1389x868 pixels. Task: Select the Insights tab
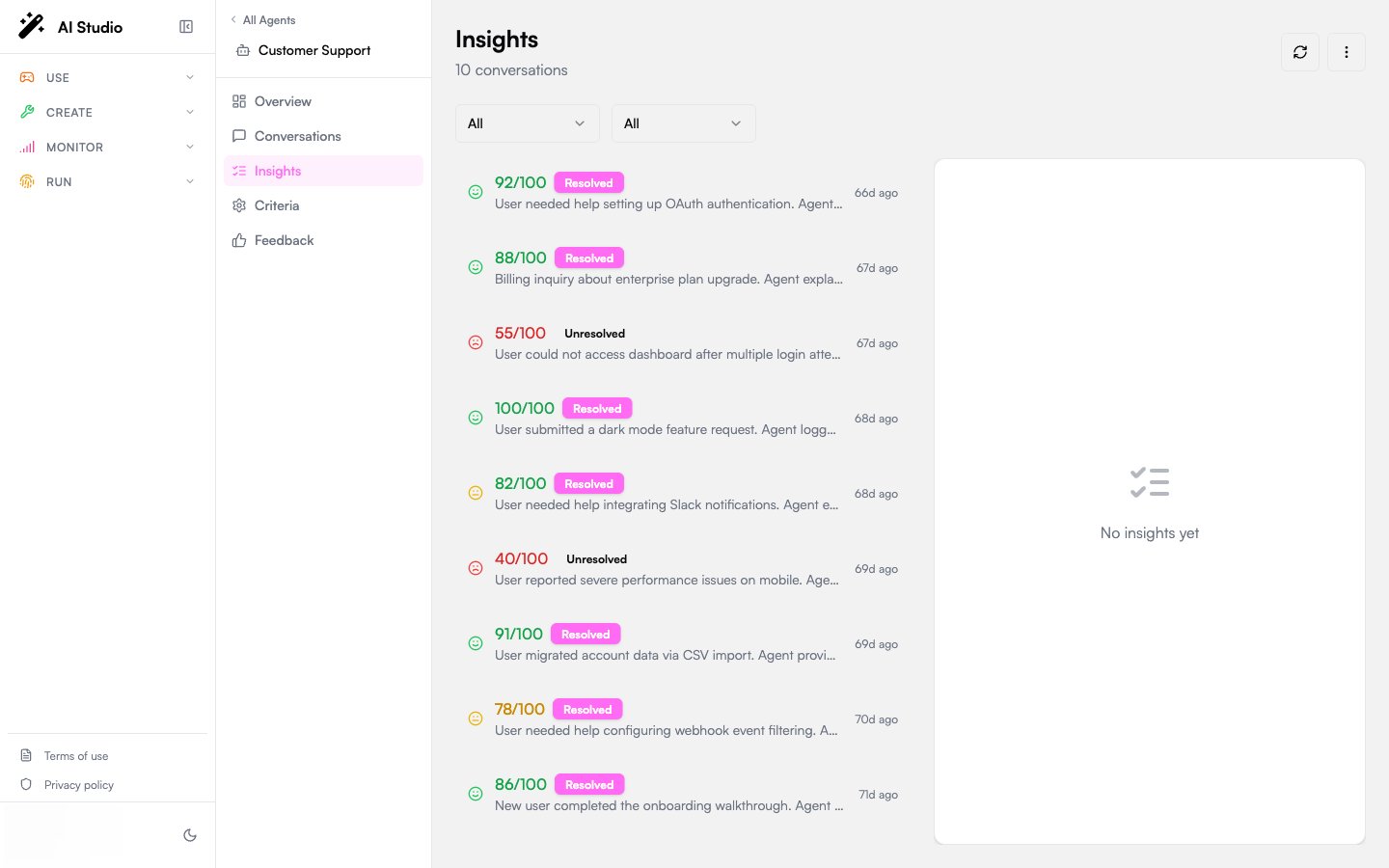323,171
